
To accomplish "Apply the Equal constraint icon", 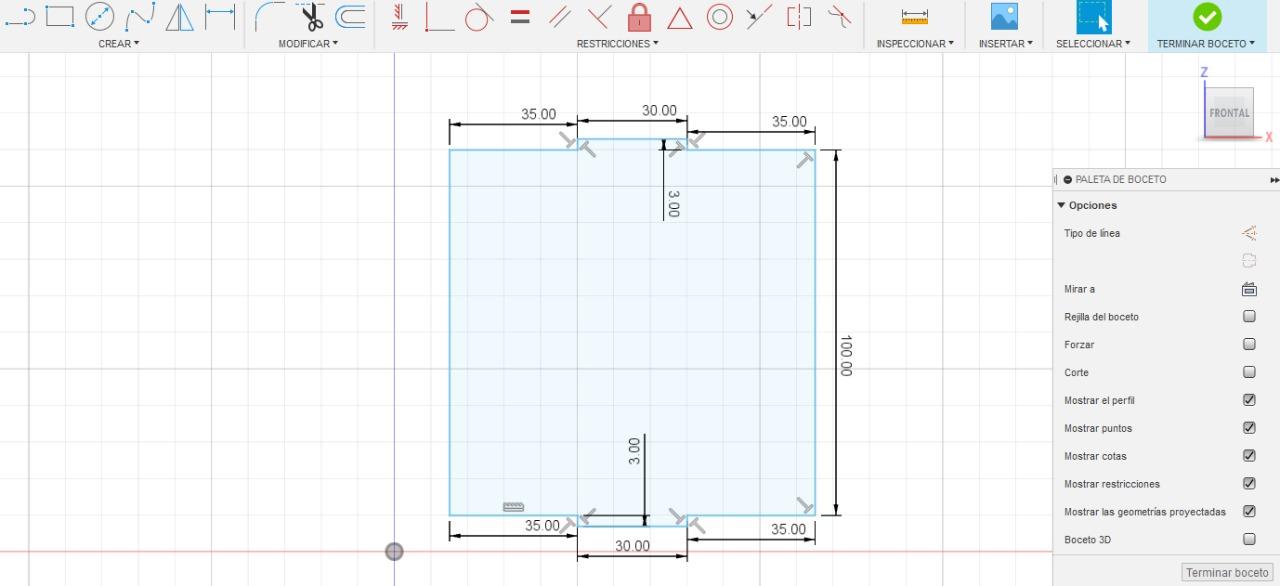I will point(520,16).
